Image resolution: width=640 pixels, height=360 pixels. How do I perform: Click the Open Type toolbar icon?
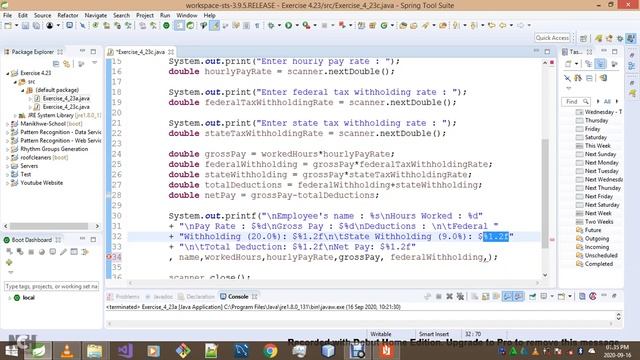(x=403, y=26)
